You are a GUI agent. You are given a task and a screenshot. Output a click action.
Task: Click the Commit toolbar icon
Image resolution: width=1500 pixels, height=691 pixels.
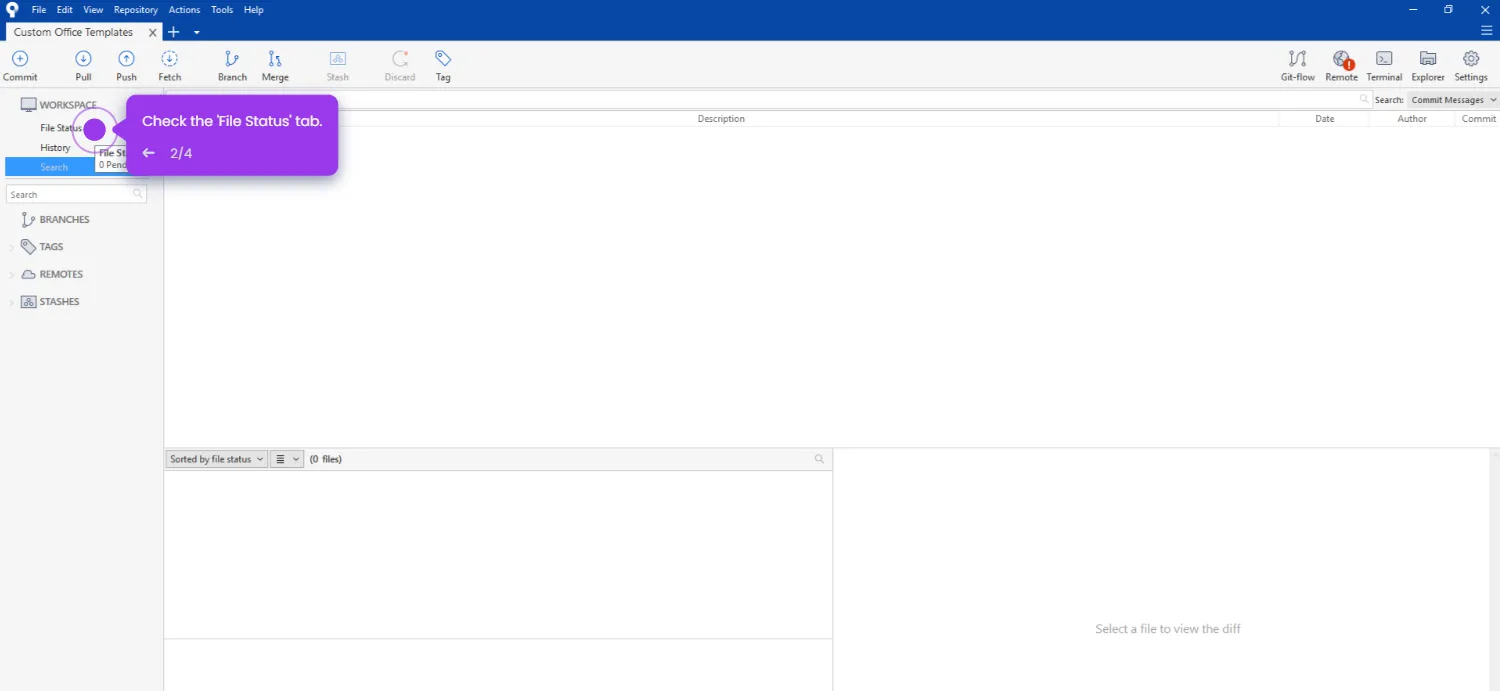pos(20,66)
